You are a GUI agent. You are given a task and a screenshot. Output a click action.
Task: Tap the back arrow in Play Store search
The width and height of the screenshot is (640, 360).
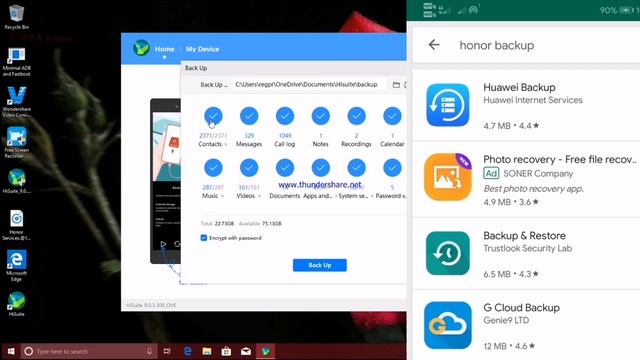click(x=434, y=44)
